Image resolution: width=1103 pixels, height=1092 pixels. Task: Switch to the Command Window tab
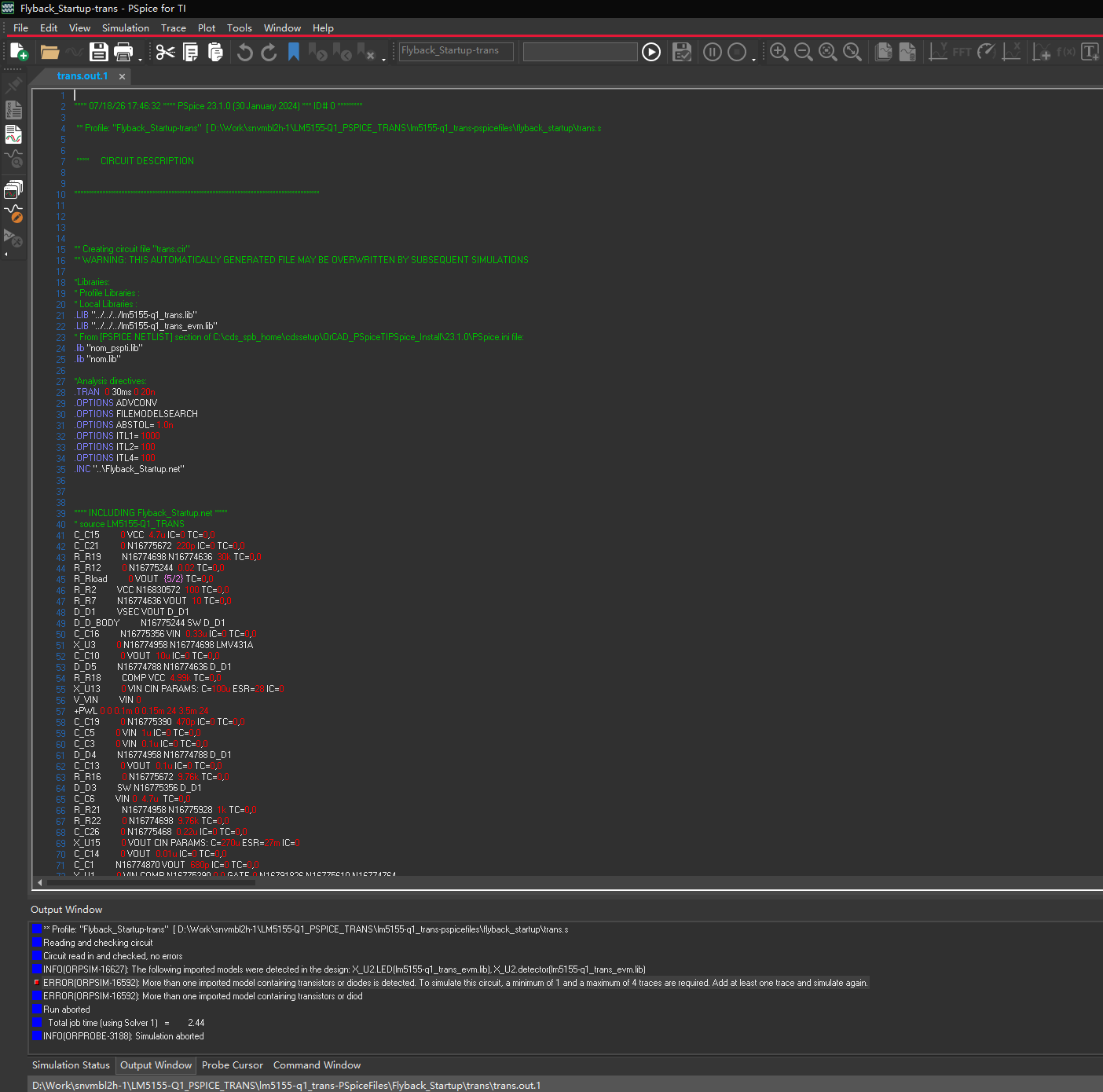click(317, 1065)
